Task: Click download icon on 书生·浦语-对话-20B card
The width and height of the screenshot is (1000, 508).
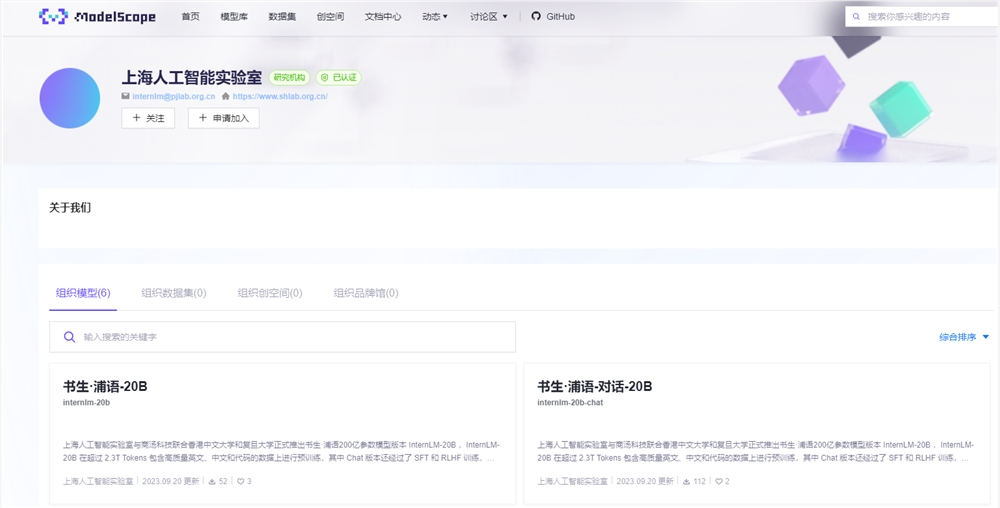Action: pyautogui.click(x=686, y=482)
